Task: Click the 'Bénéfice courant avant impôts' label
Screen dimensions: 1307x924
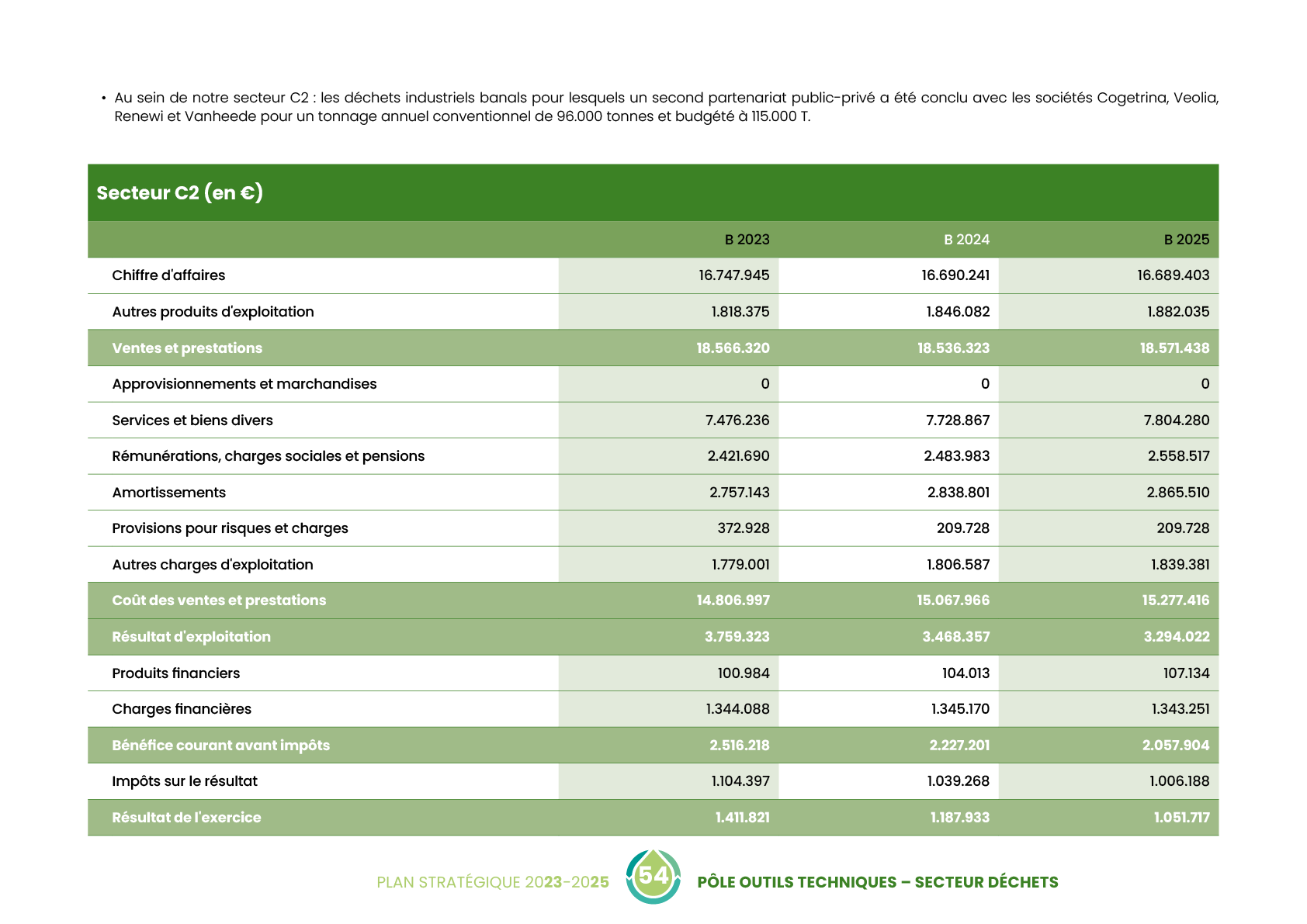Action: pyautogui.click(x=220, y=746)
